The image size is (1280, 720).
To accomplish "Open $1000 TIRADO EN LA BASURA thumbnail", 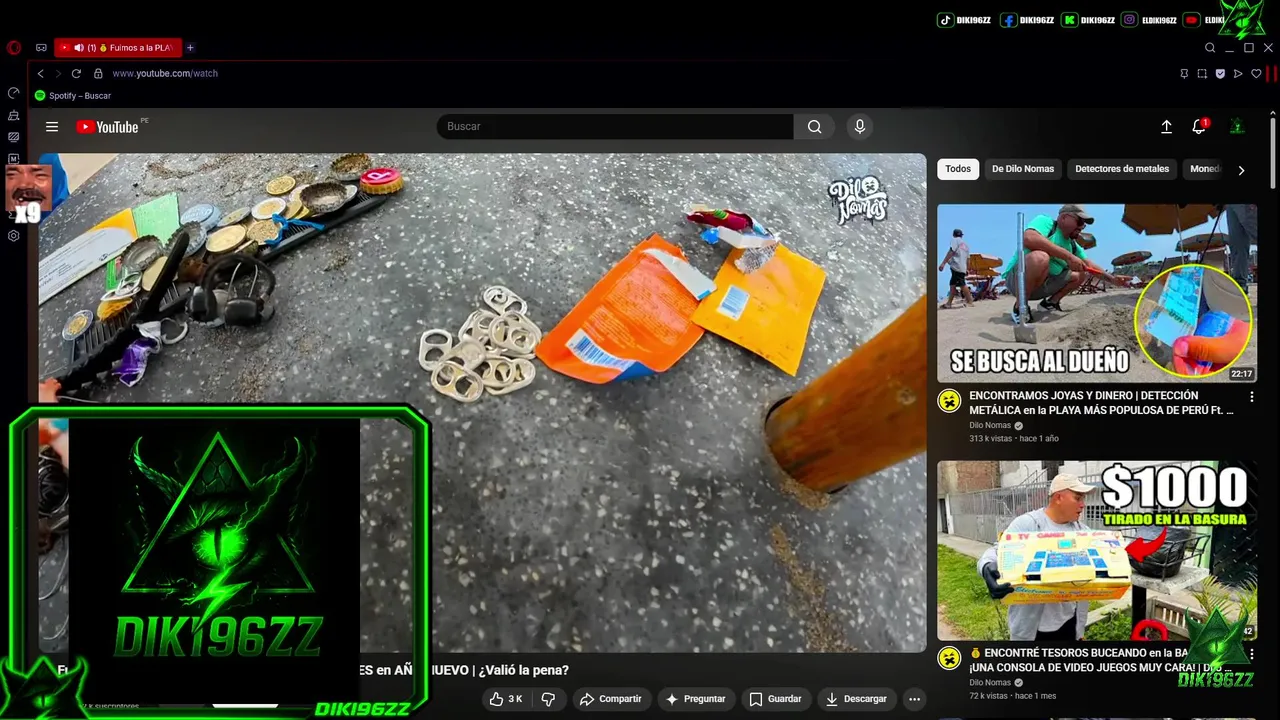I will (1097, 550).
